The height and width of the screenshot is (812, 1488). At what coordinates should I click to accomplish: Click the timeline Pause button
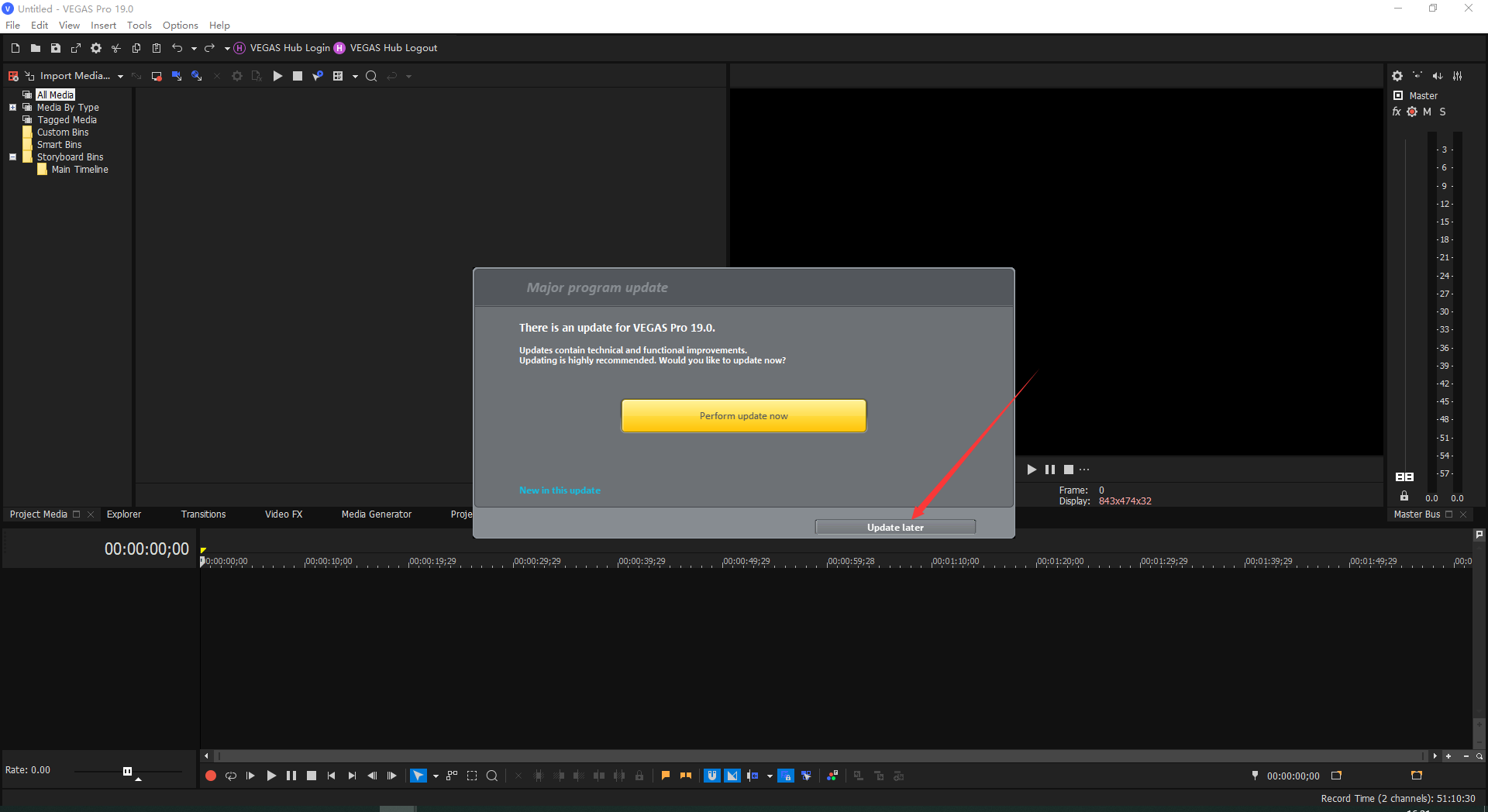291,776
